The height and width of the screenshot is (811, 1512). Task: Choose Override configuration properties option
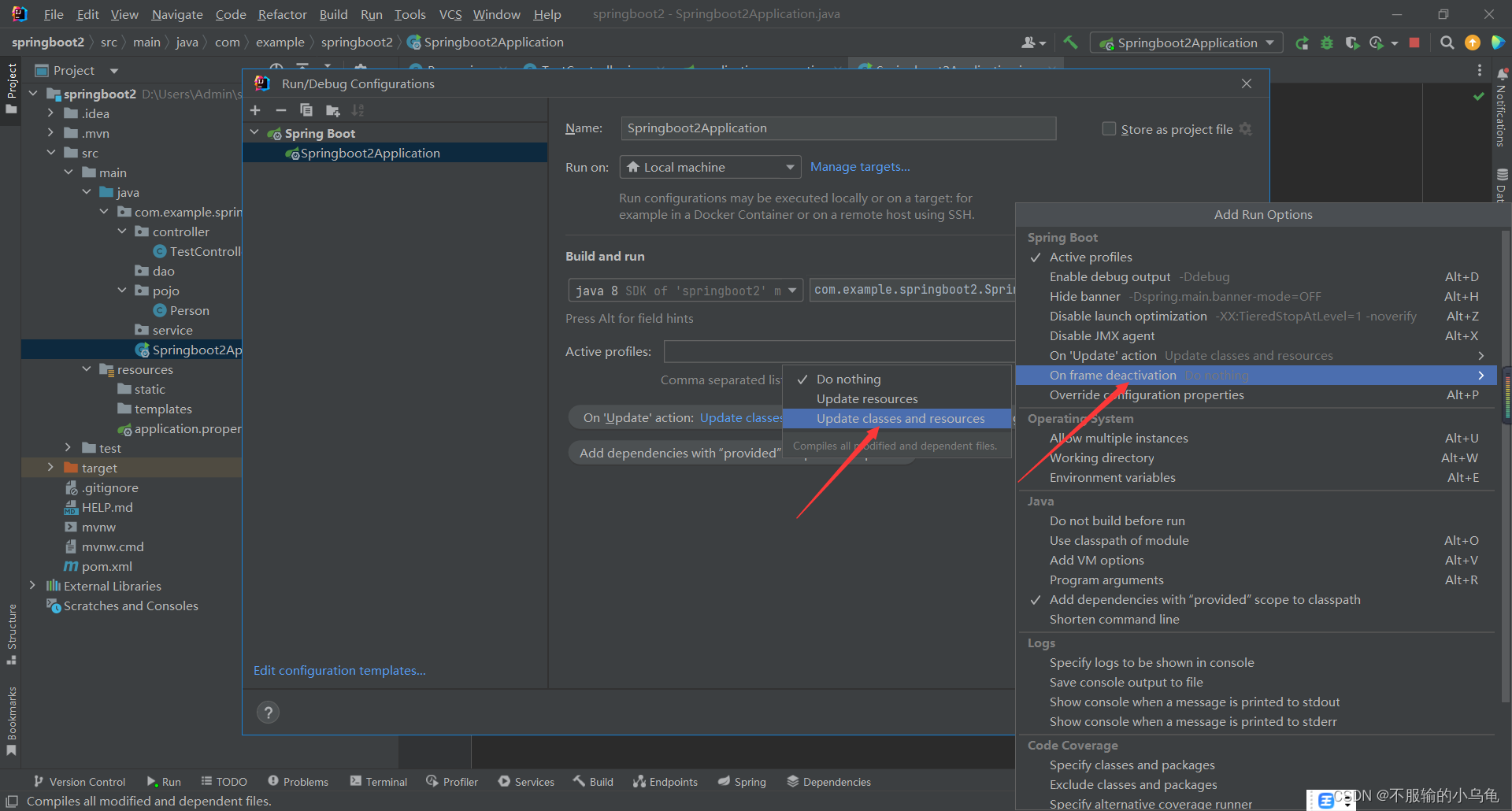point(1256,394)
